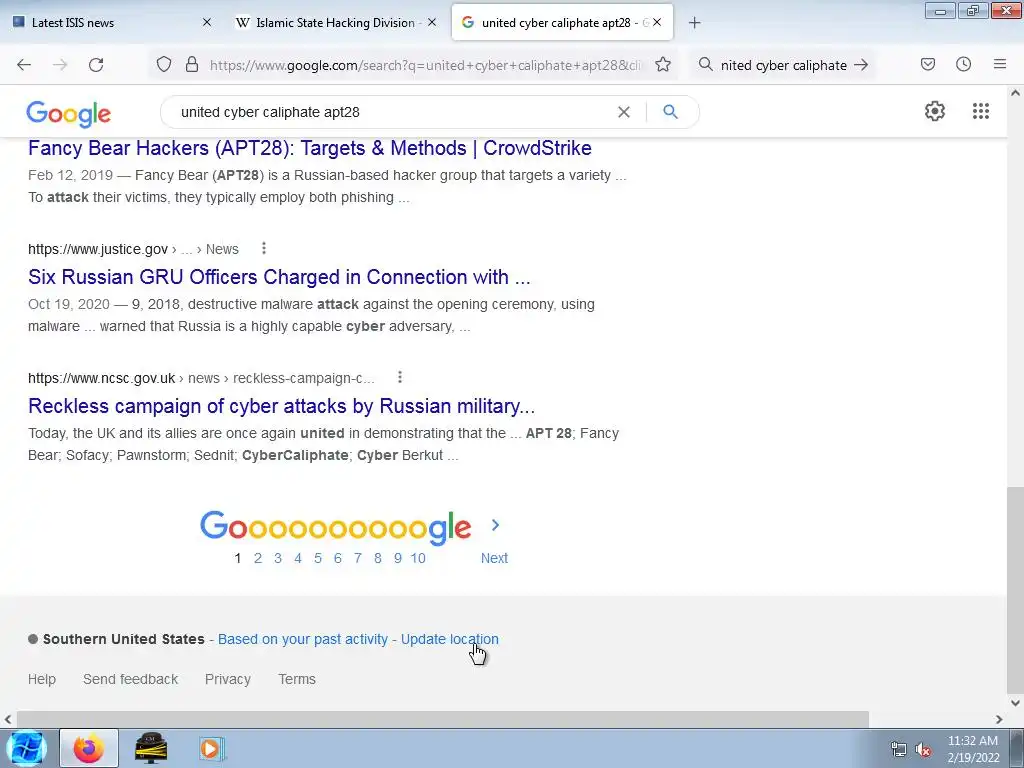Screen dimensions: 1024x768
Task: Open the history clock icon
Action: click(x=963, y=64)
